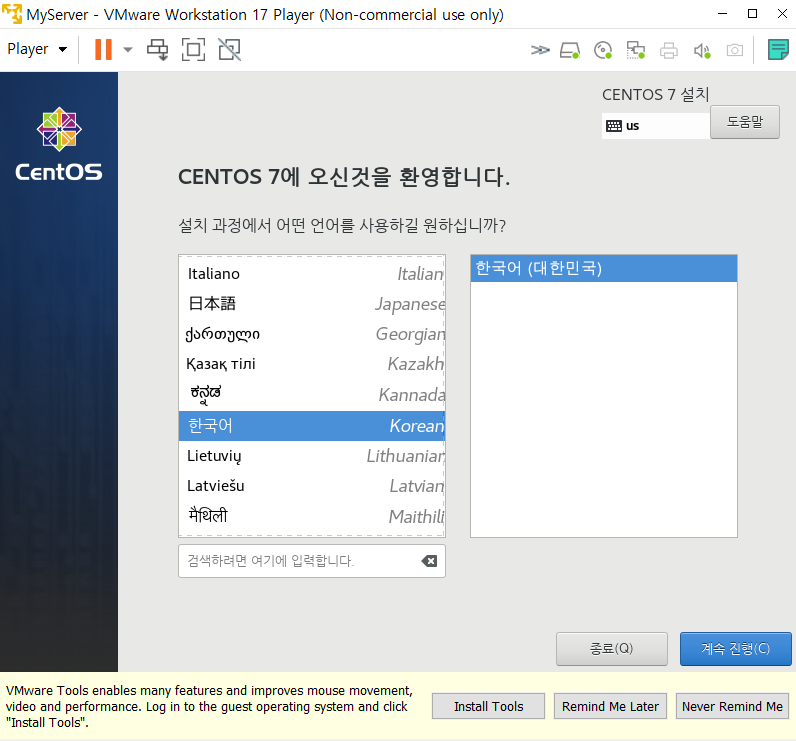Maximize the VMware Player window
This screenshot has width=796, height=741.
[752, 14]
